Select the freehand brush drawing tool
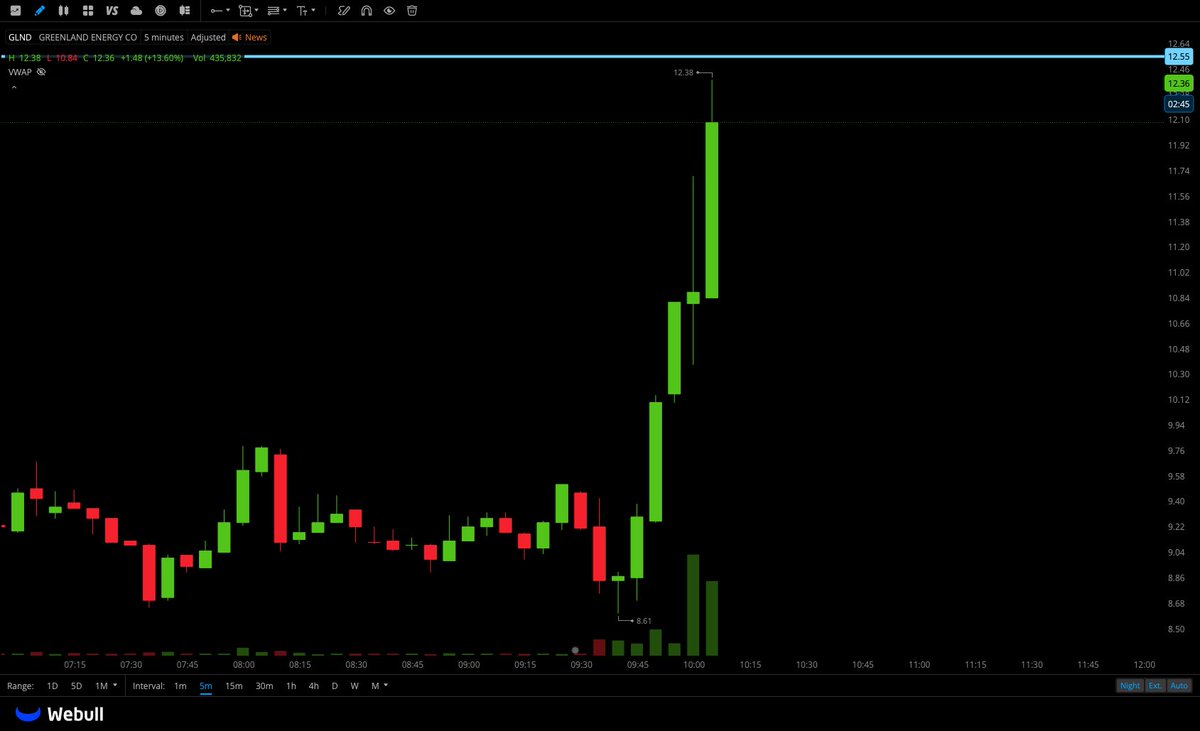This screenshot has height=731, width=1200. click(343, 11)
